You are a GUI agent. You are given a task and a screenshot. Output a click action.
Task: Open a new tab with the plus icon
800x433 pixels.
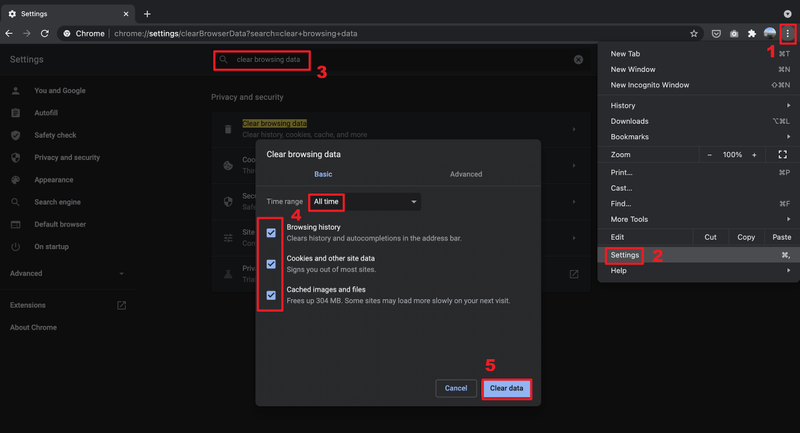pos(147,14)
